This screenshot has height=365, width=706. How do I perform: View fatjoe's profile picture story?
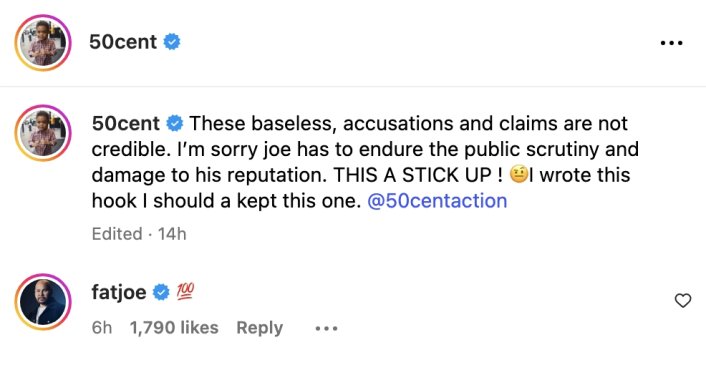coord(43,301)
